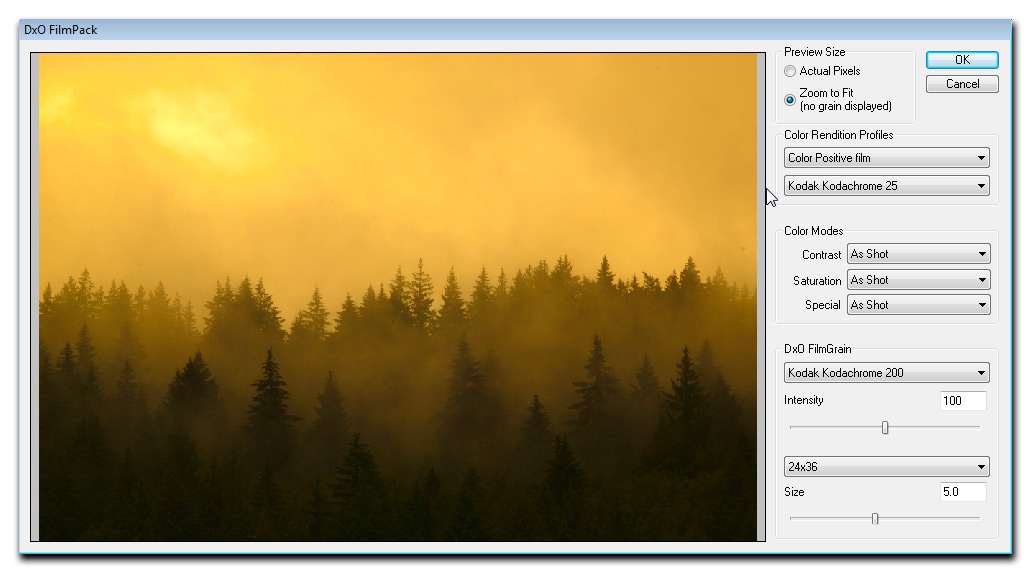The height and width of the screenshot is (573, 1031).
Task: Open the Kodak Kodachrome 25 profile dropdown
Action: pyautogui.click(x=886, y=186)
